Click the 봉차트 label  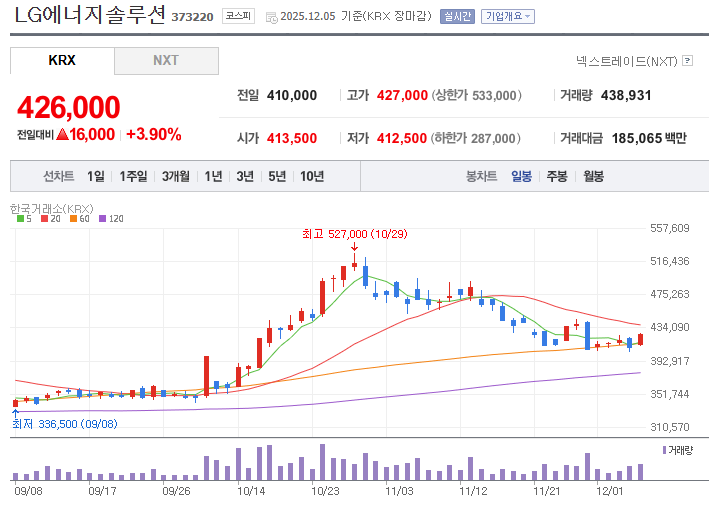click(x=482, y=176)
